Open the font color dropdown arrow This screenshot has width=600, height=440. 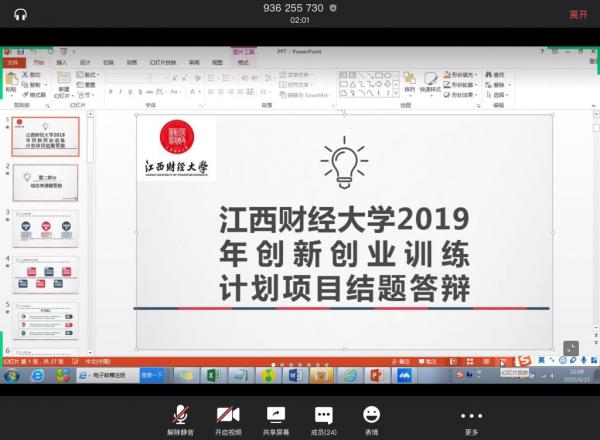pyautogui.click(x=199, y=91)
